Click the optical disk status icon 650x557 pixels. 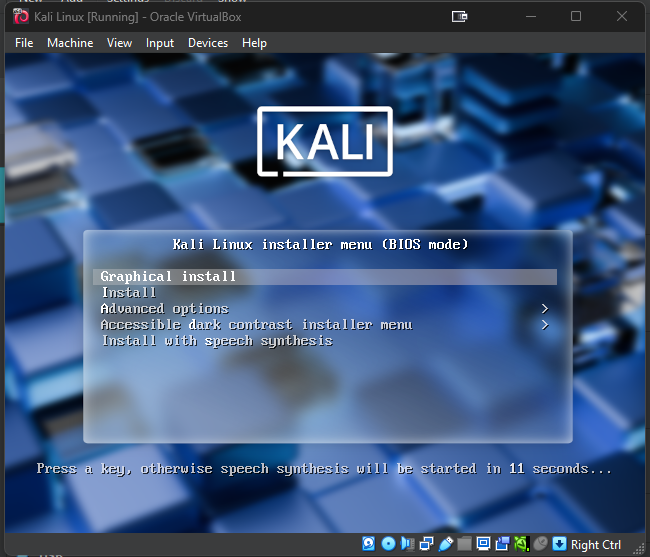[388, 543]
